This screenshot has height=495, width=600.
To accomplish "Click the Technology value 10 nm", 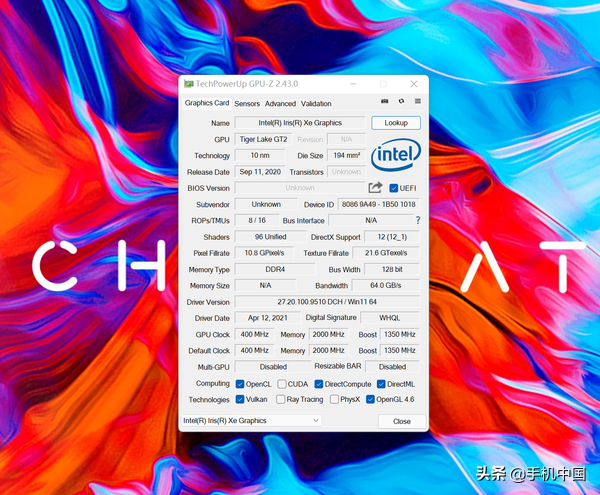I will coord(260,155).
